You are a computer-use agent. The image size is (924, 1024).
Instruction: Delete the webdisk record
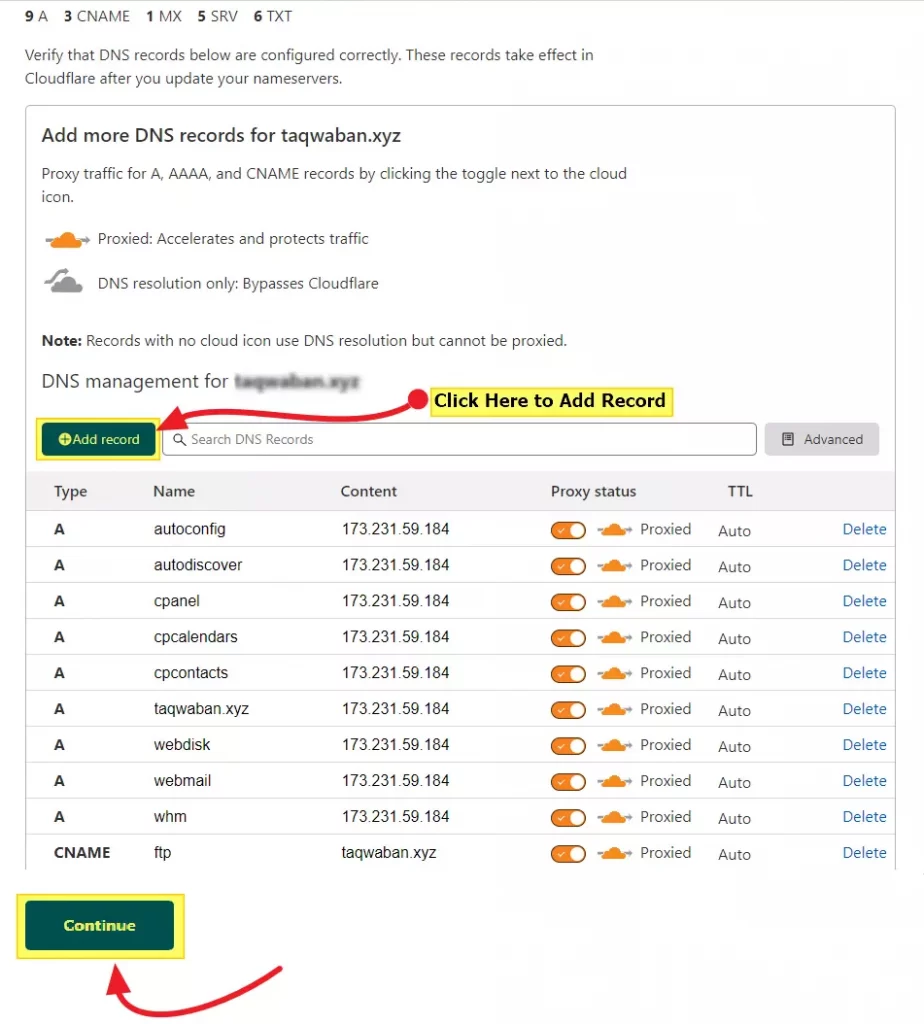(x=864, y=744)
